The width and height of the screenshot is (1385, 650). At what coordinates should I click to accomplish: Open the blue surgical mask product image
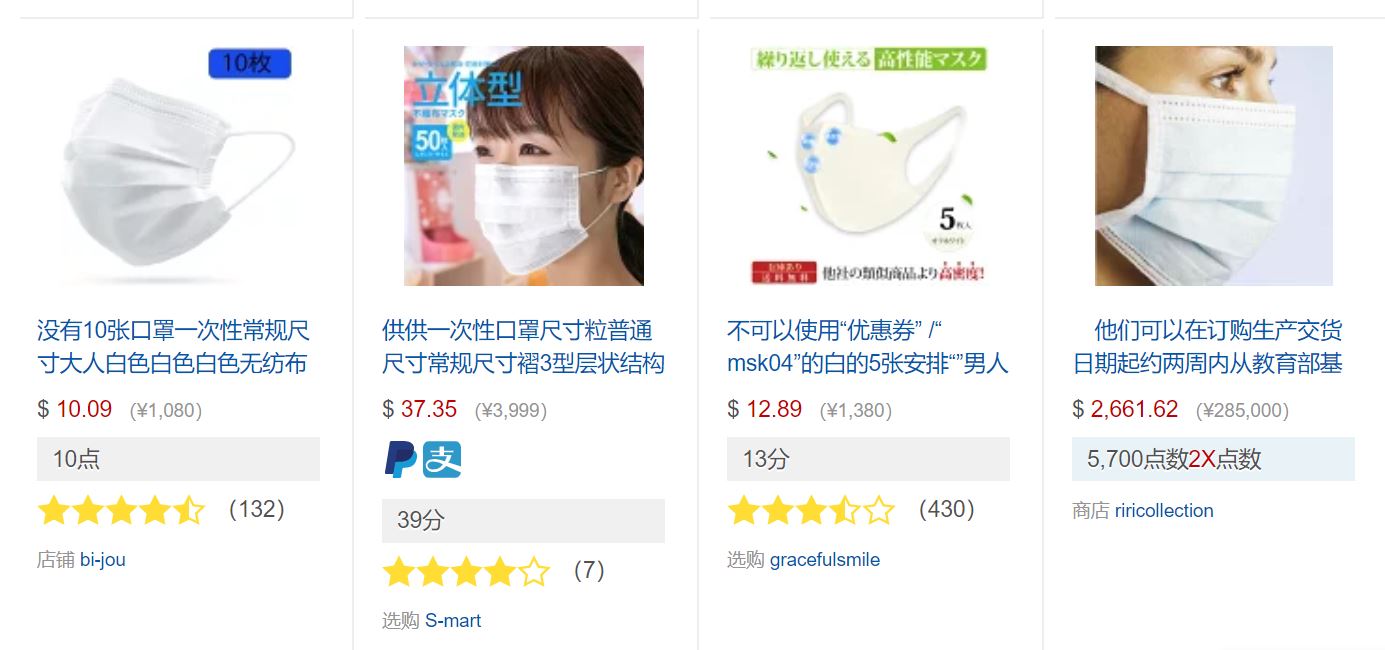coord(1214,166)
